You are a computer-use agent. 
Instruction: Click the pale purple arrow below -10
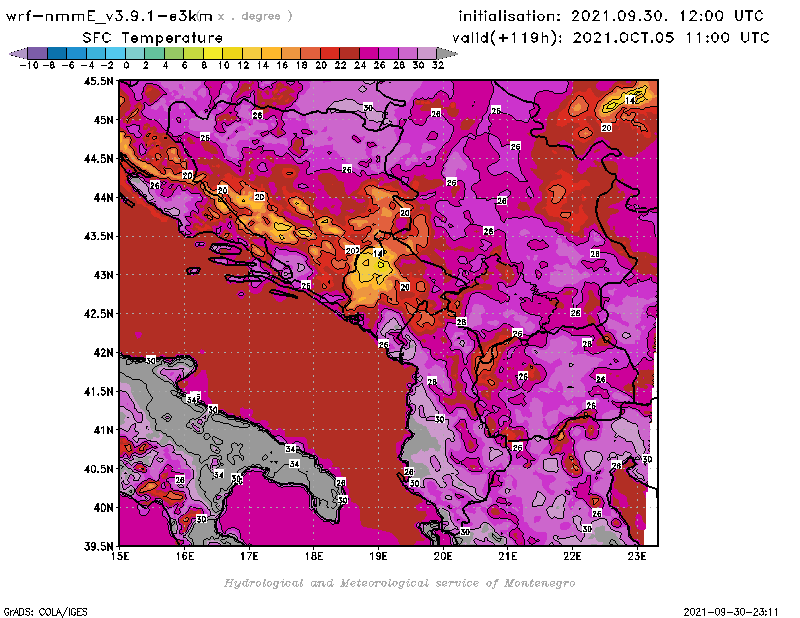[19, 53]
